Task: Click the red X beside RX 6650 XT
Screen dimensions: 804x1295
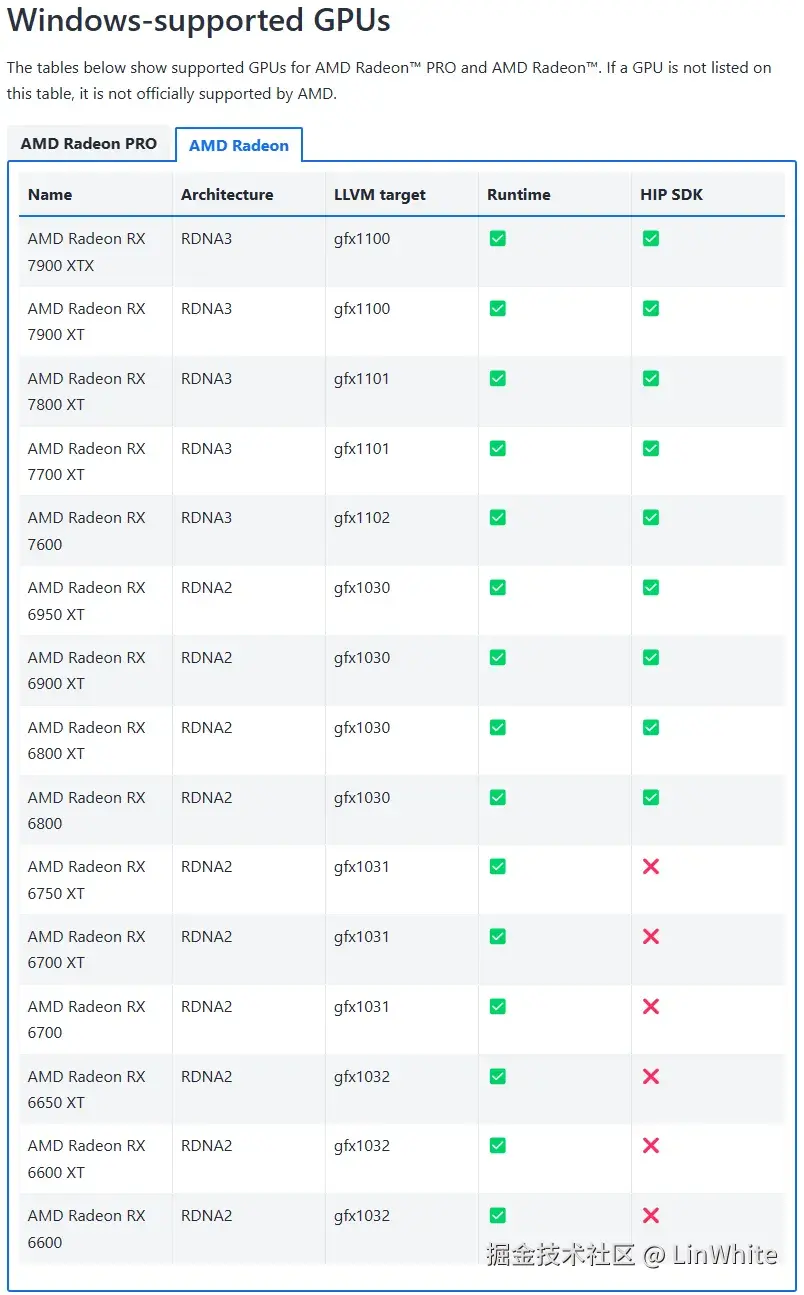Action: 651,1076
